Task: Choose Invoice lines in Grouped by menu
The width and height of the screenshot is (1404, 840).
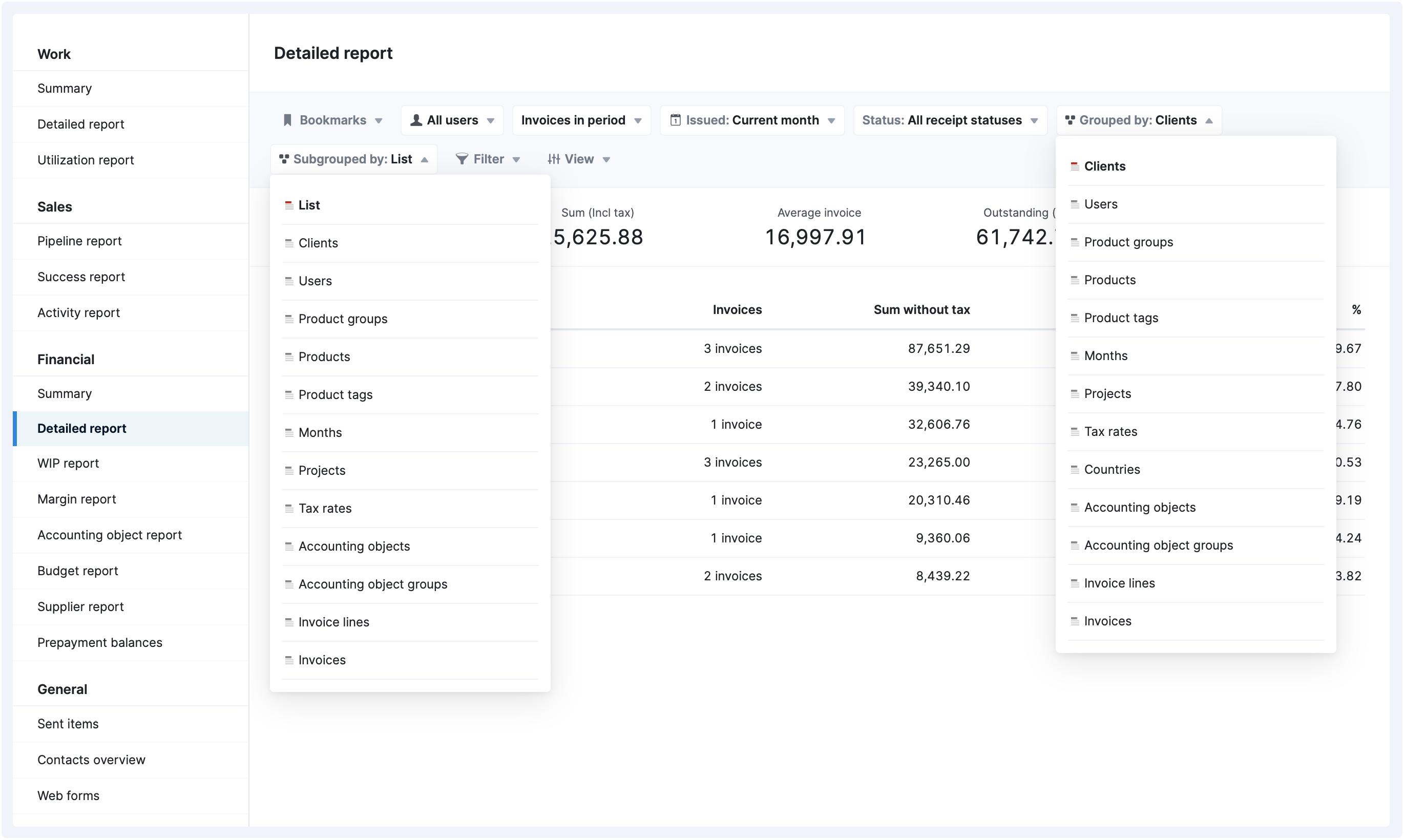Action: [1195, 583]
